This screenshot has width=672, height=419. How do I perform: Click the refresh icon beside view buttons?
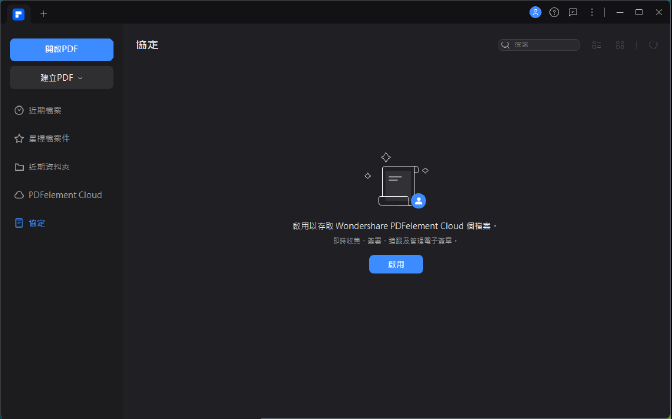[x=653, y=45]
